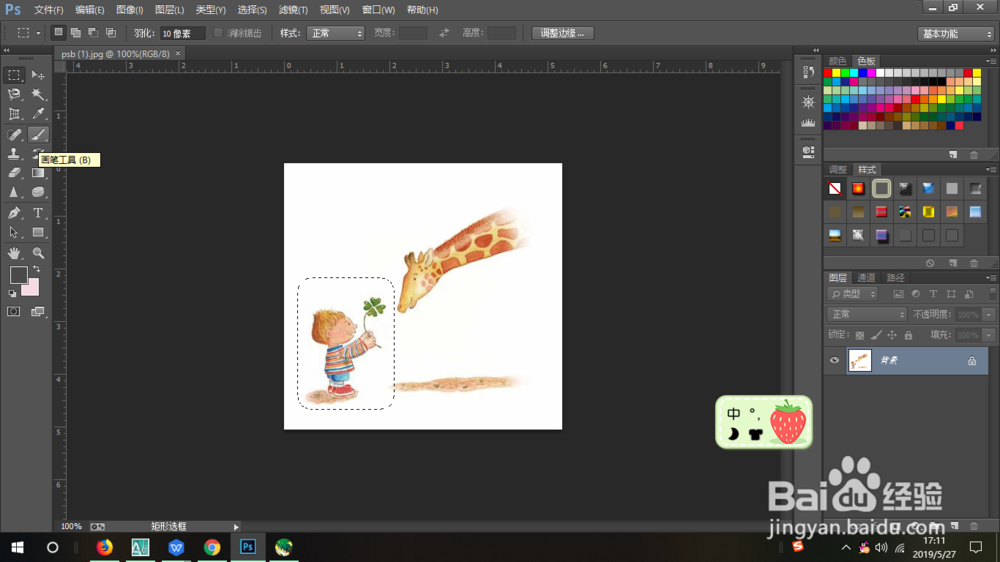This screenshot has height=562, width=1000.
Task: Open the Swatches panel flyout menu
Action: pyautogui.click(x=990, y=61)
